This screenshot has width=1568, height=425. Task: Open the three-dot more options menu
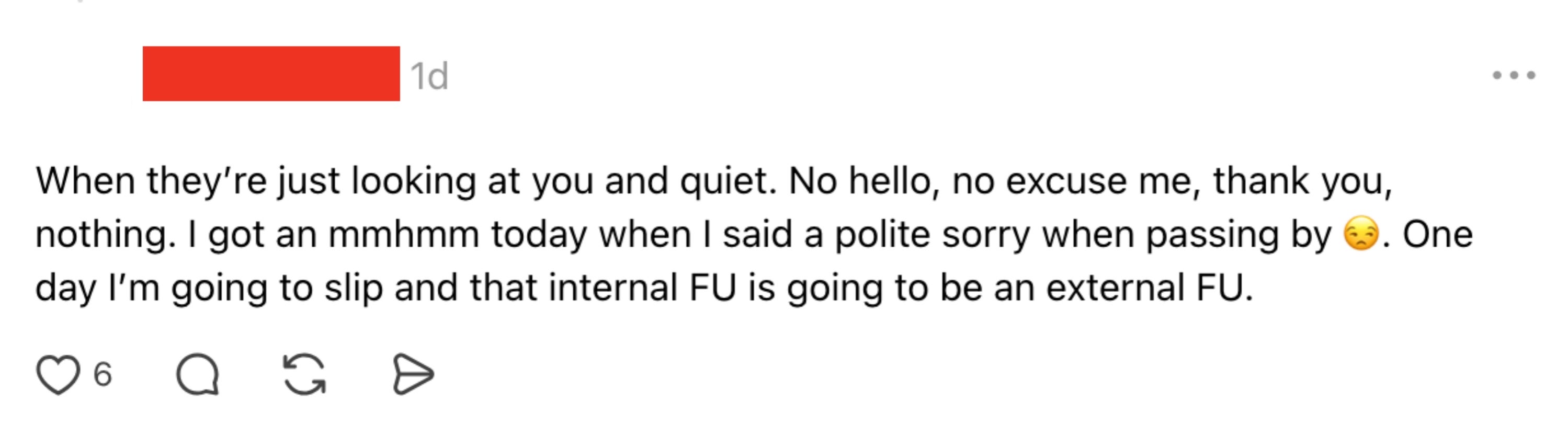tap(1513, 75)
